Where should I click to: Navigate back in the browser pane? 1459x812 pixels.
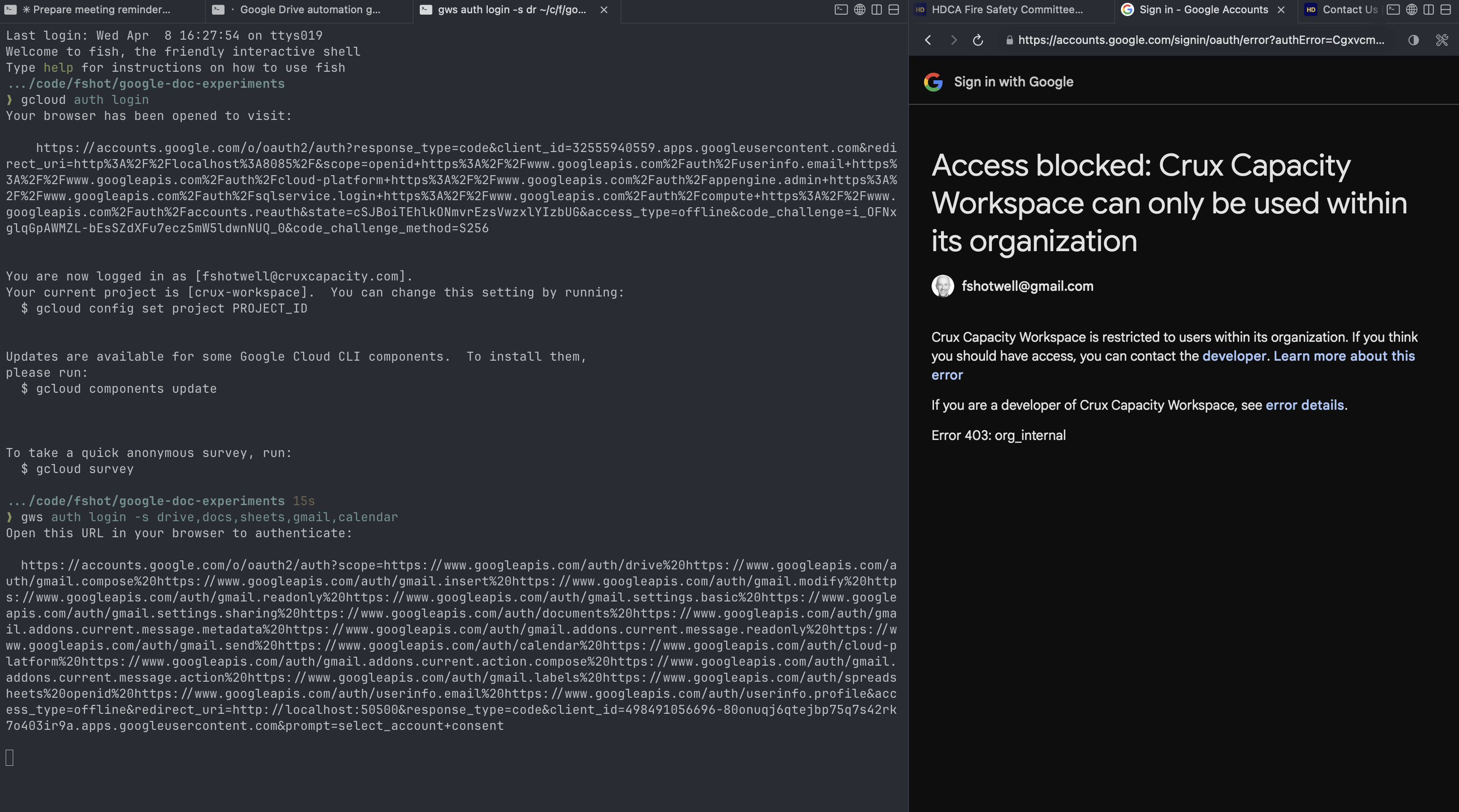[928, 40]
